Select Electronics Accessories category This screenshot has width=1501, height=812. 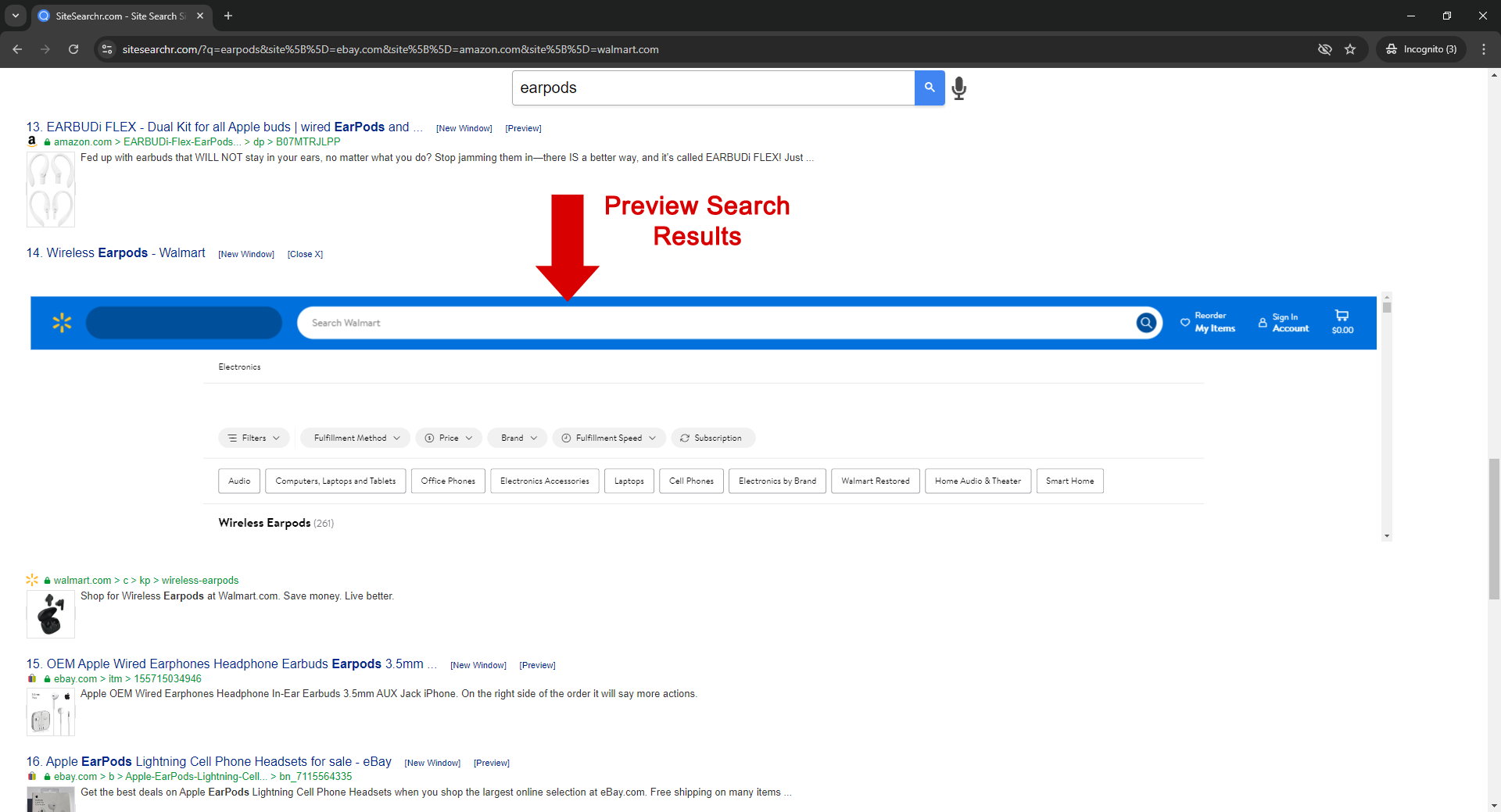point(545,481)
